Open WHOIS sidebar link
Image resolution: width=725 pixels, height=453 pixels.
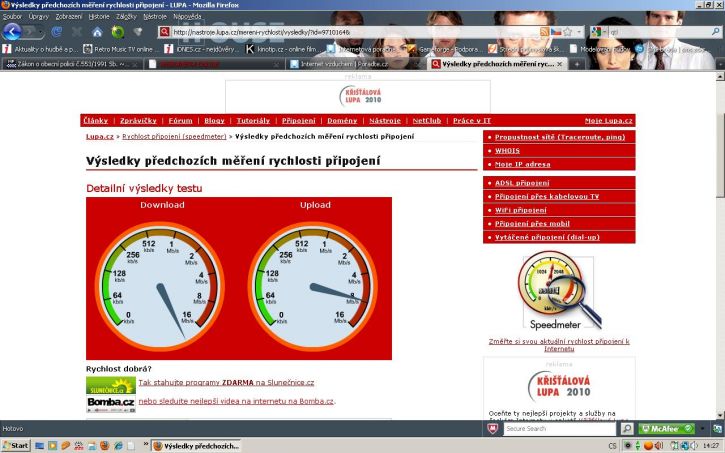[x=507, y=151]
